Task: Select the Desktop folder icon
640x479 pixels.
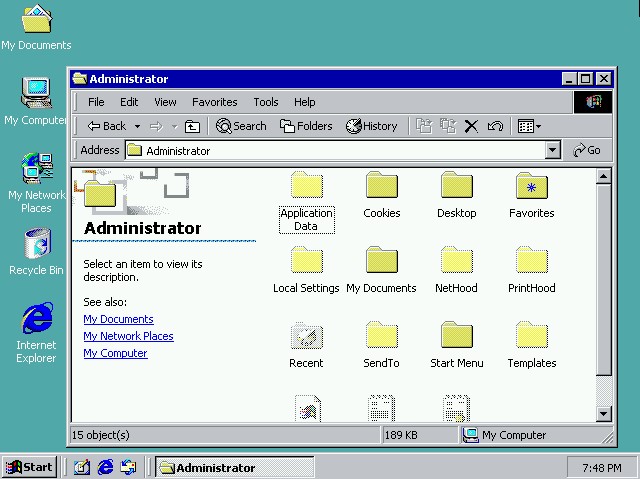Action: (x=457, y=186)
